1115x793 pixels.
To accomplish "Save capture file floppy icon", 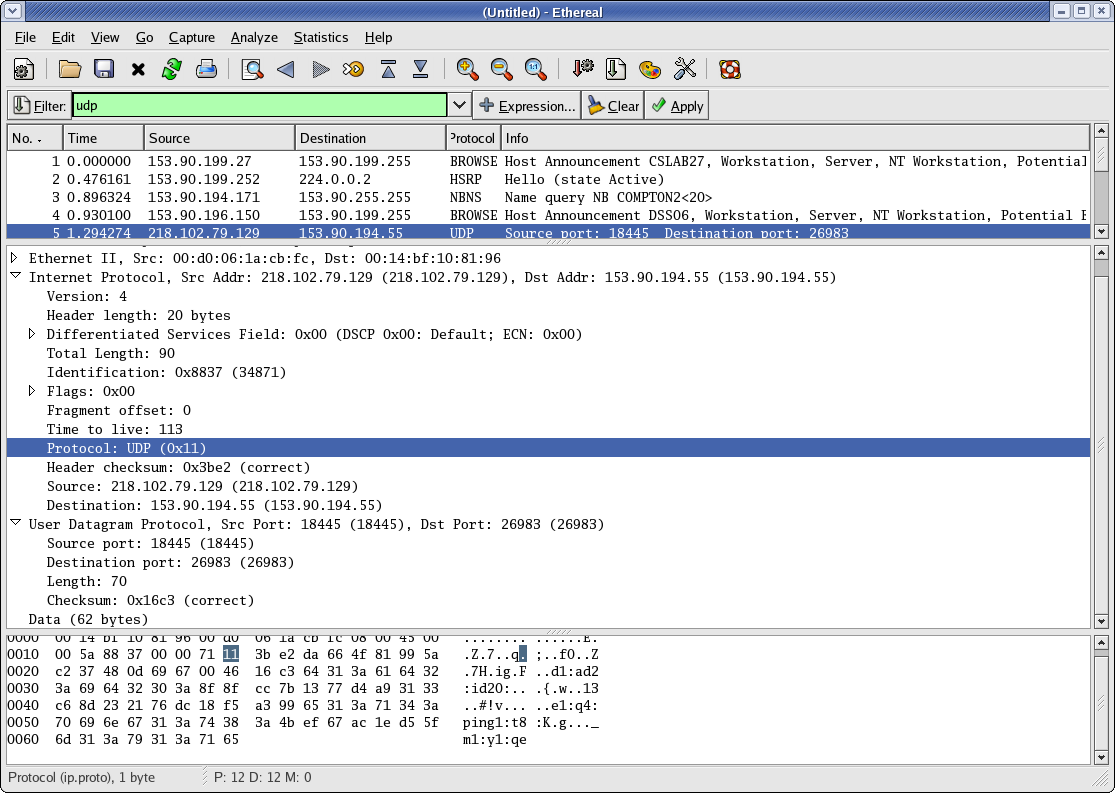I will [105, 69].
